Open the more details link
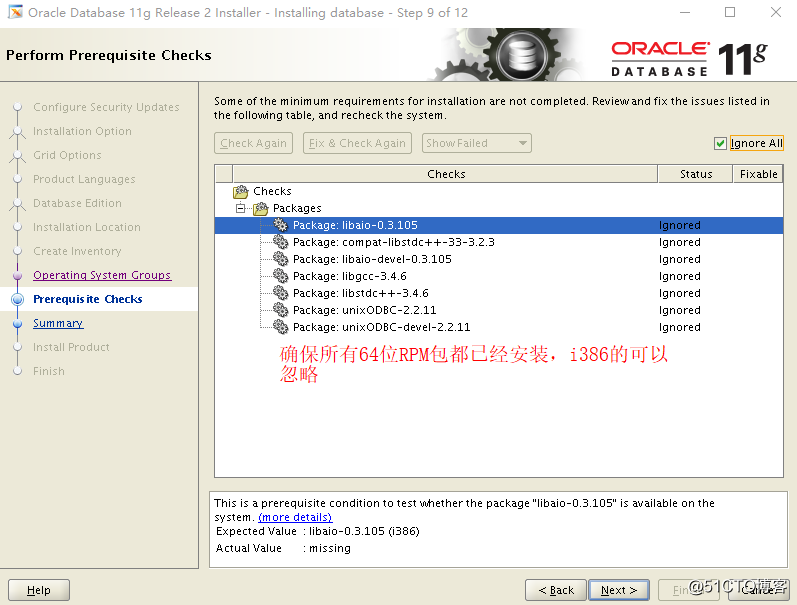The height and width of the screenshot is (605, 797). tap(295, 517)
